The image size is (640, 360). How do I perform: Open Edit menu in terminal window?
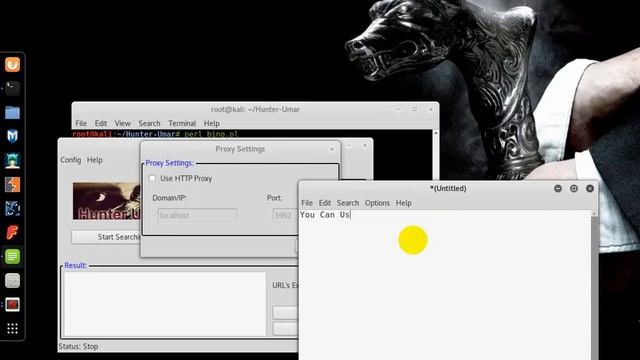(101, 123)
